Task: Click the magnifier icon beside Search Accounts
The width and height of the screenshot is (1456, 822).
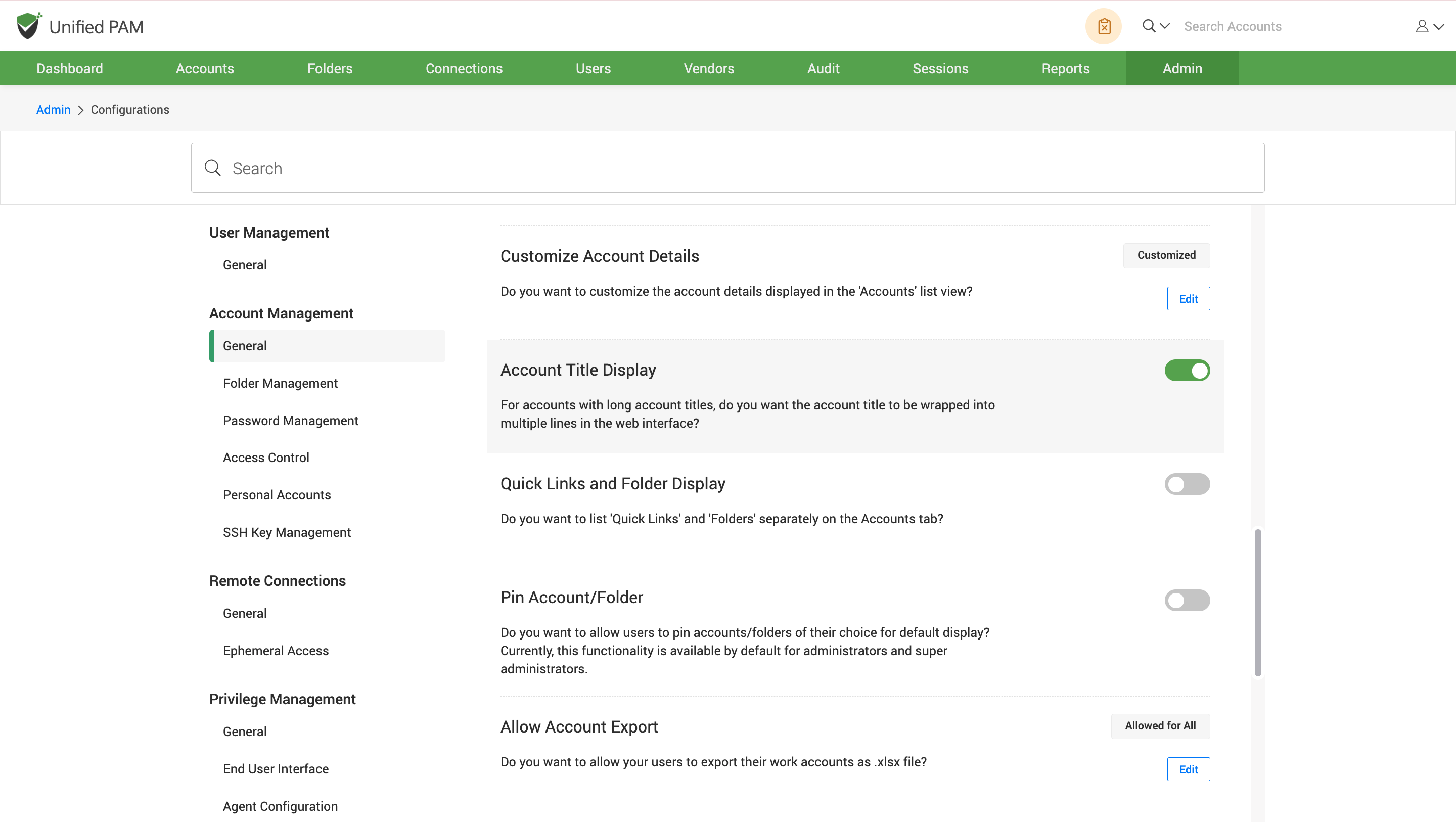Action: (1149, 26)
